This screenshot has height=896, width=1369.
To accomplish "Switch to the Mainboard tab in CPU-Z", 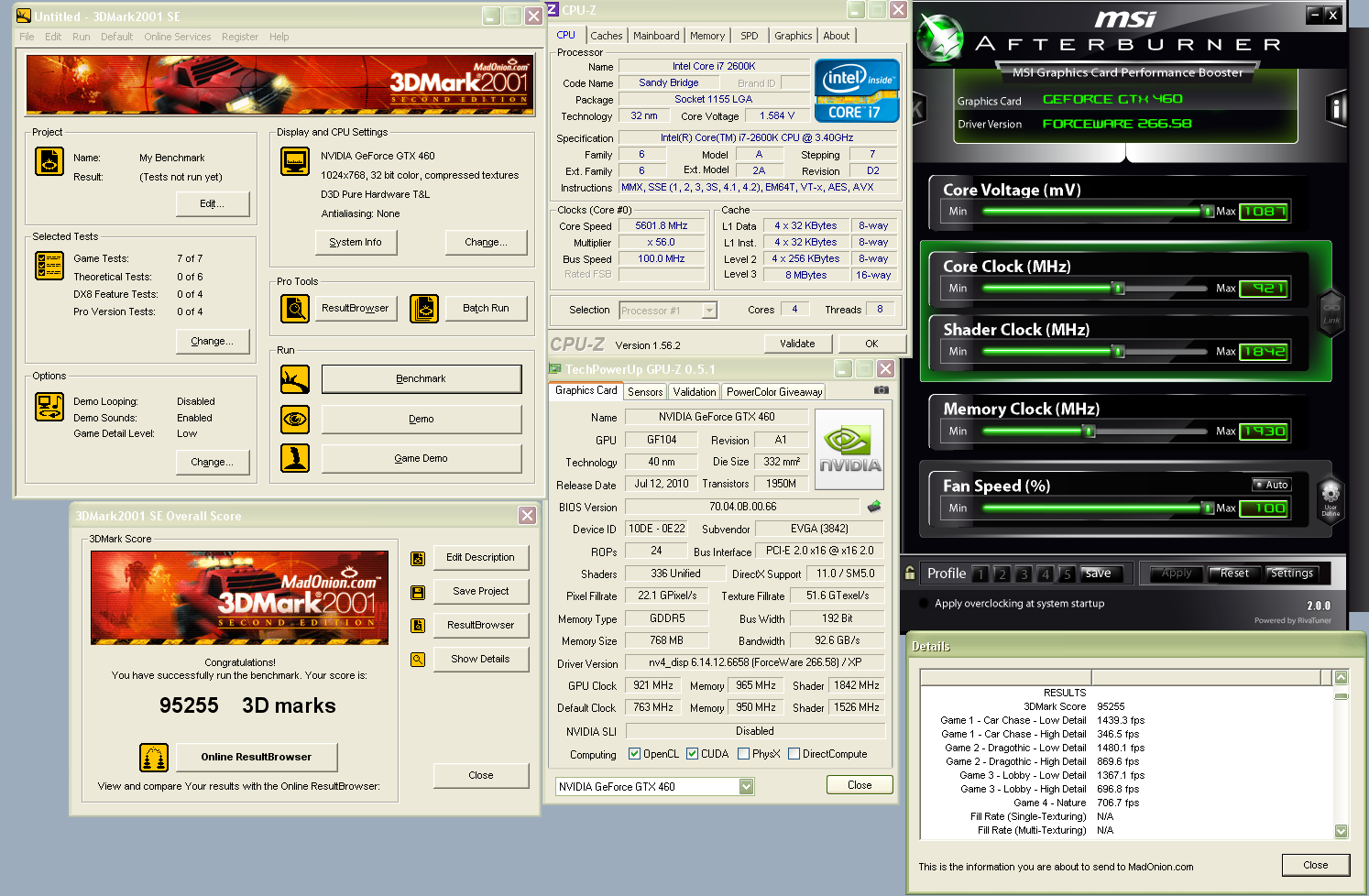I will (656, 36).
